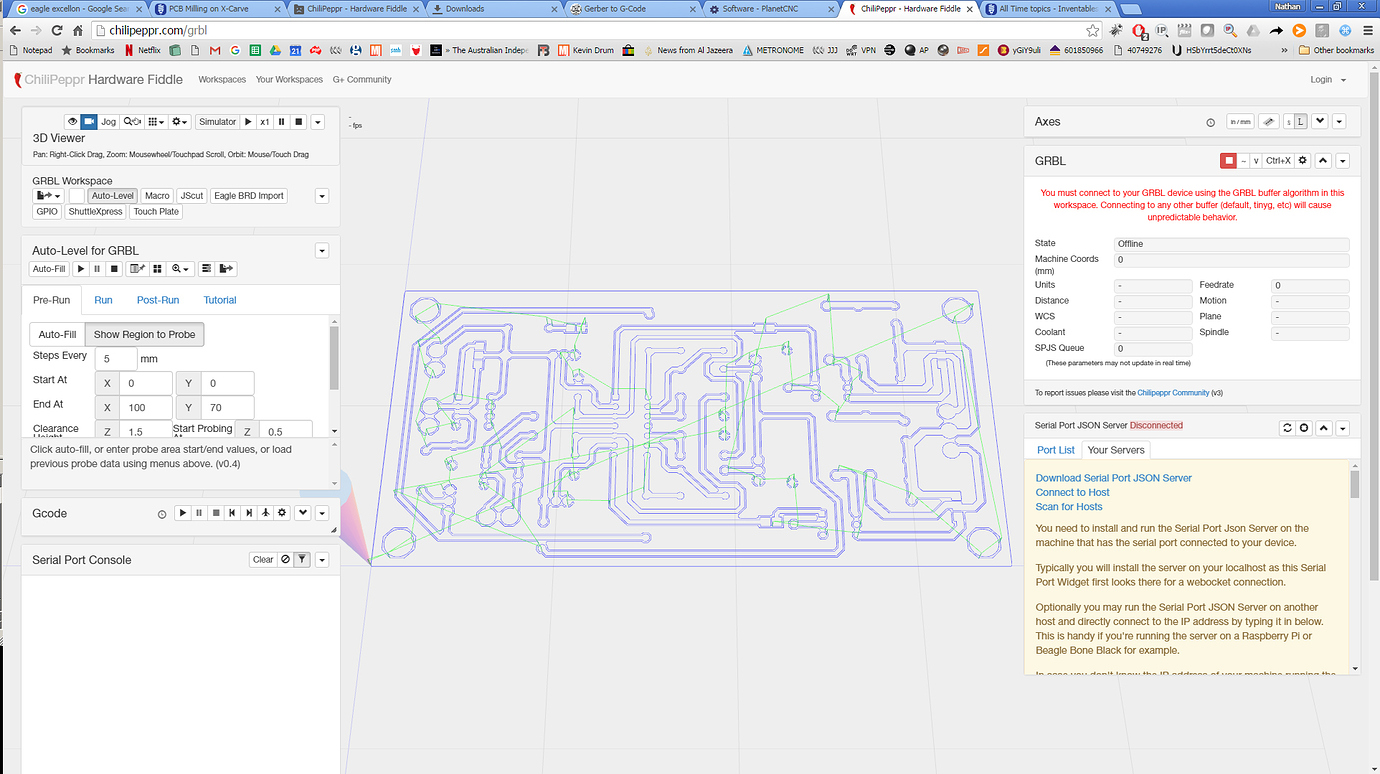The width and height of the screenshot is (1380, 774).
Task: Open GRBL widget gear settings
Action: coord(1302,161)
